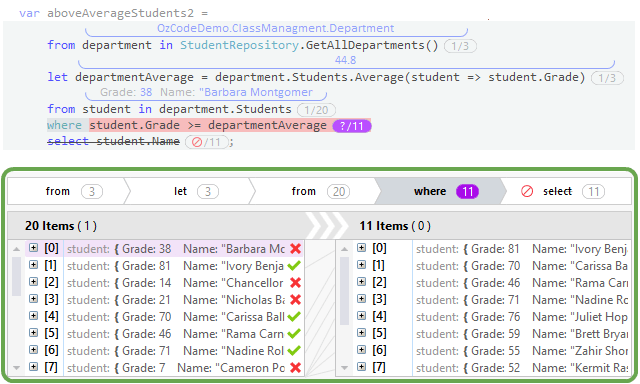
Task: Expand right list item [5] Brett Bryan
Action: pos(362,333)
